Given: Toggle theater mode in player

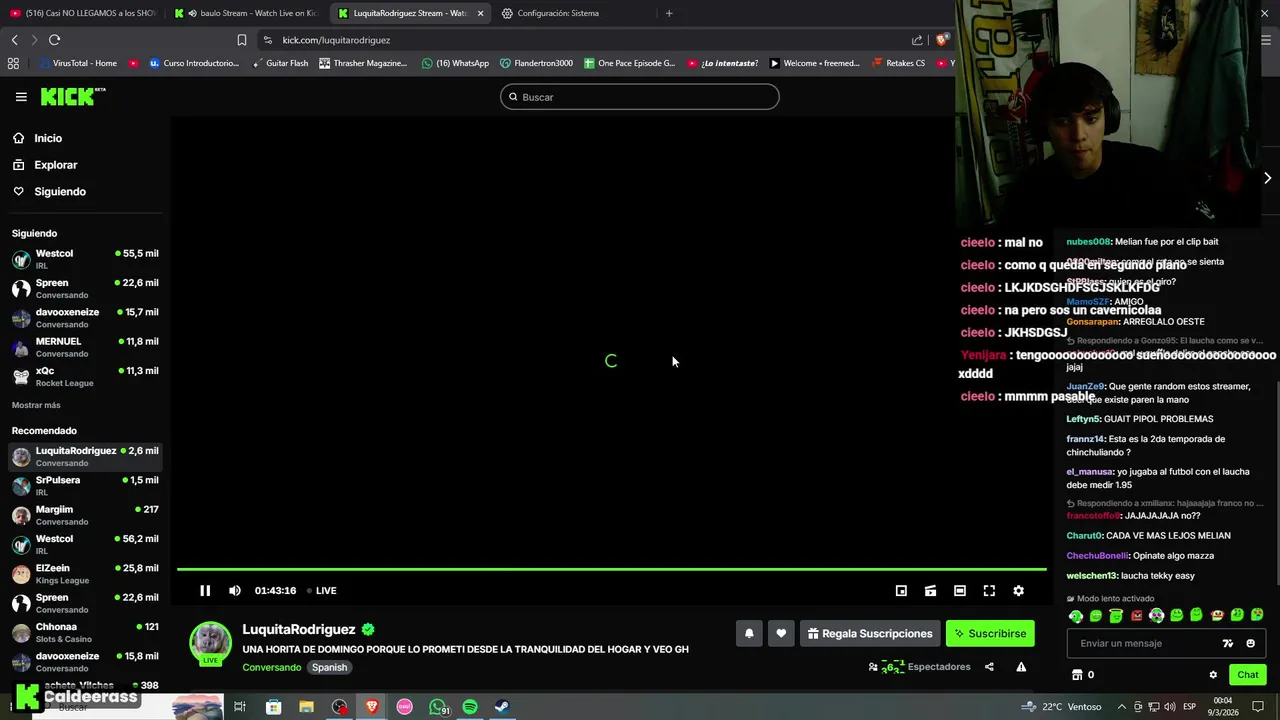Looking at the screenshot, I should (x=960, y=591).
